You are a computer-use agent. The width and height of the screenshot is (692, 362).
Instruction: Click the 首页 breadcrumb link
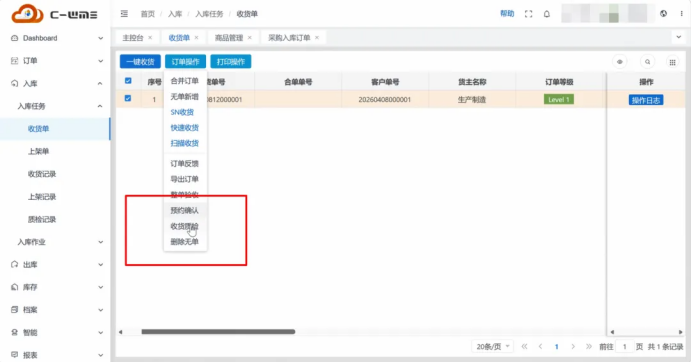(x=148, y=14)
